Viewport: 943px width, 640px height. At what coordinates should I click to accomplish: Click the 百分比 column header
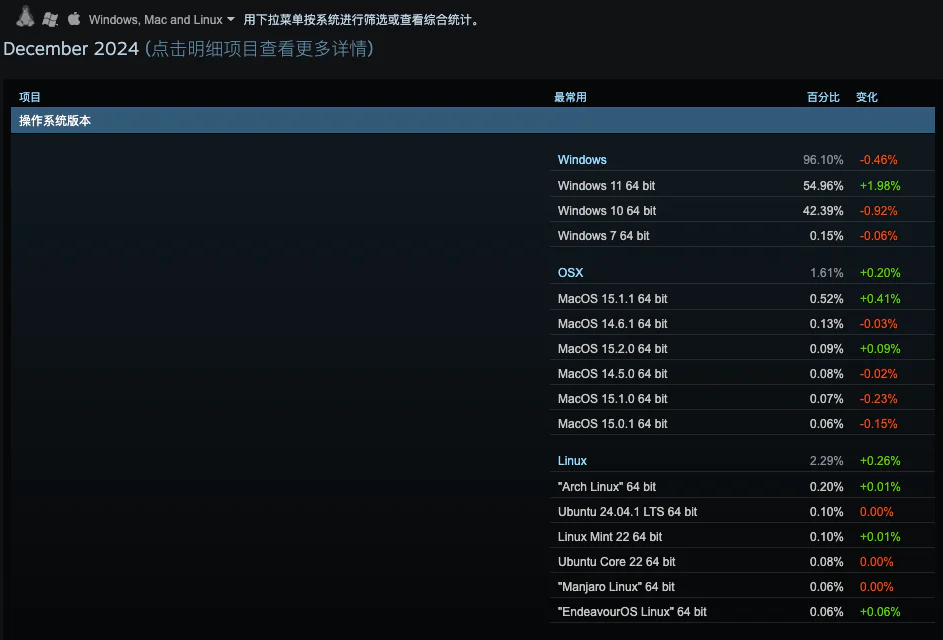(823, 97)
